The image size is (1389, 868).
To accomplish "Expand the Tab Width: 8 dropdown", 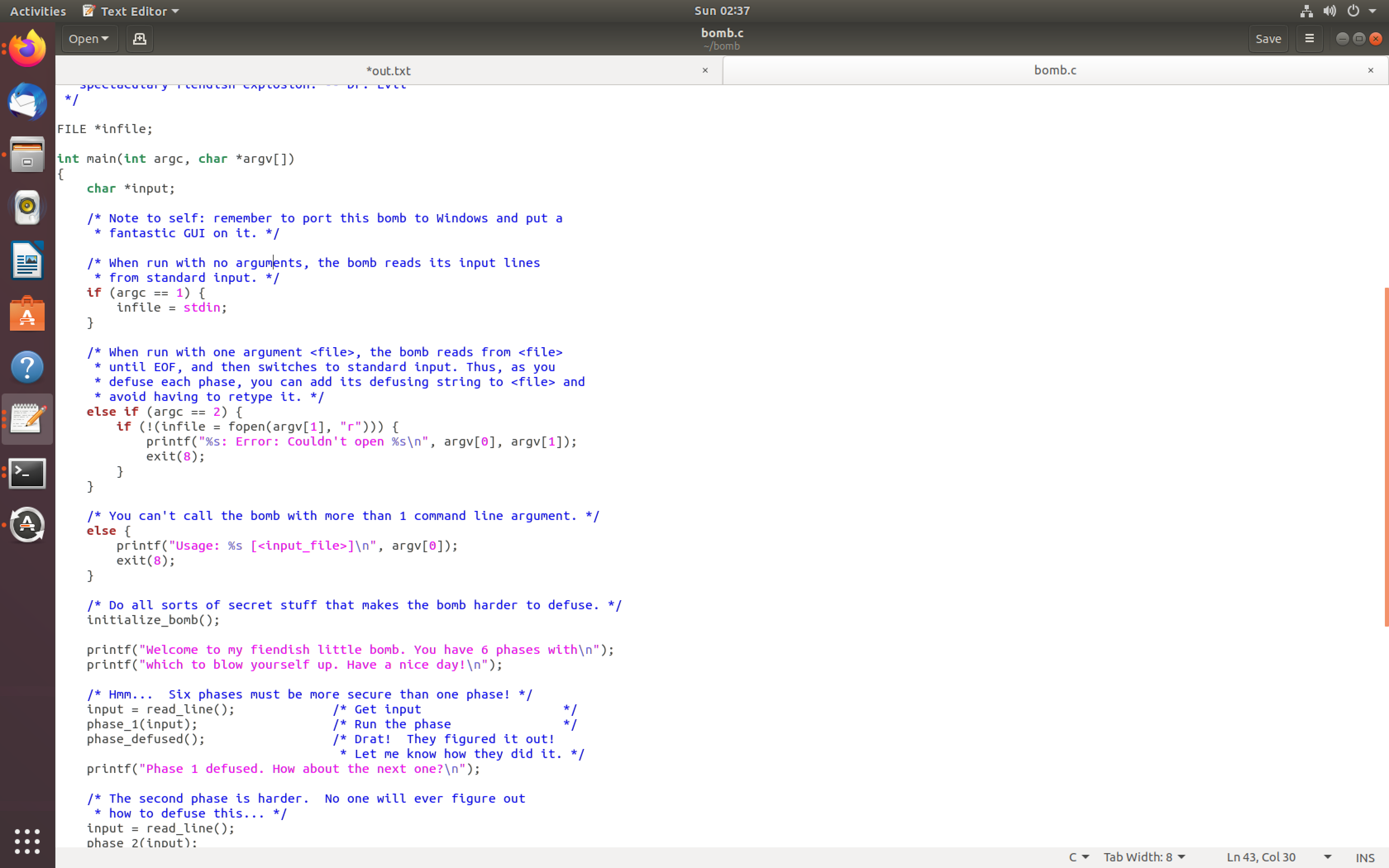I will click(1144, 857).
